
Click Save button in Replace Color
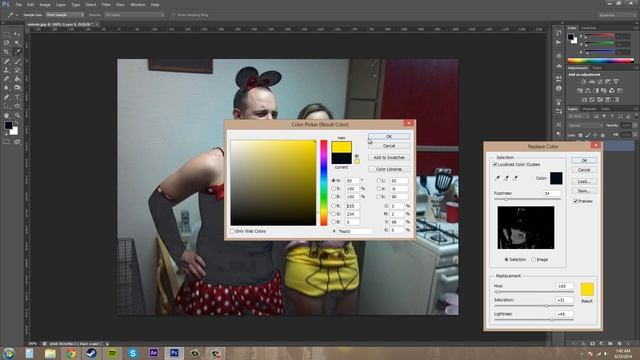tap(584, 191)
